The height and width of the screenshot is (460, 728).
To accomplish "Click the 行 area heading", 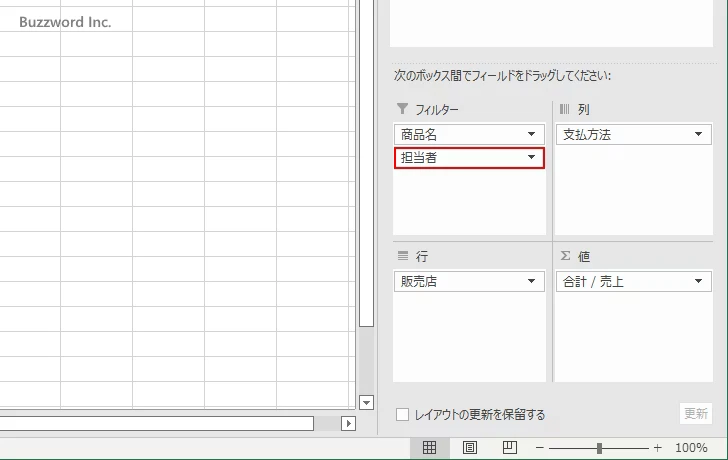I will [422, 256].
